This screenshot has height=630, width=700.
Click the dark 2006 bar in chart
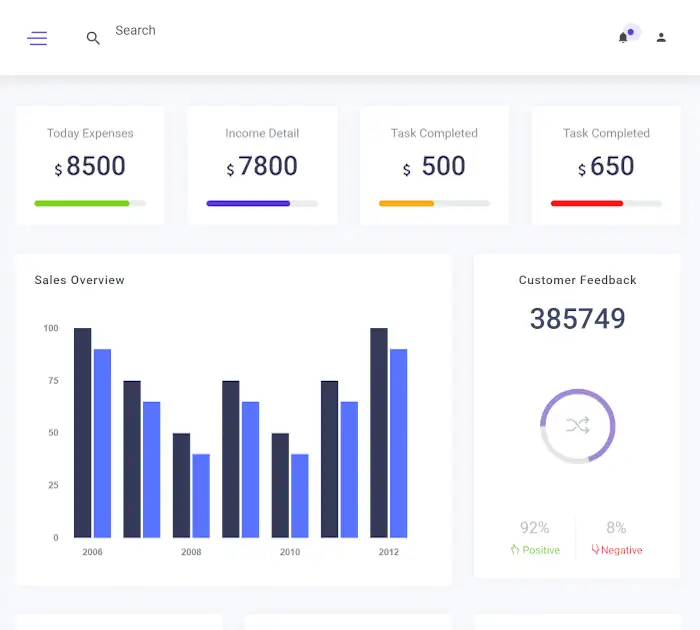[83, 433]
